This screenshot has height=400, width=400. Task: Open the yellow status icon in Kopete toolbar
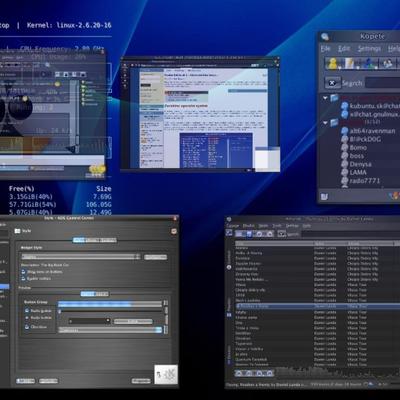coord(332,63)
